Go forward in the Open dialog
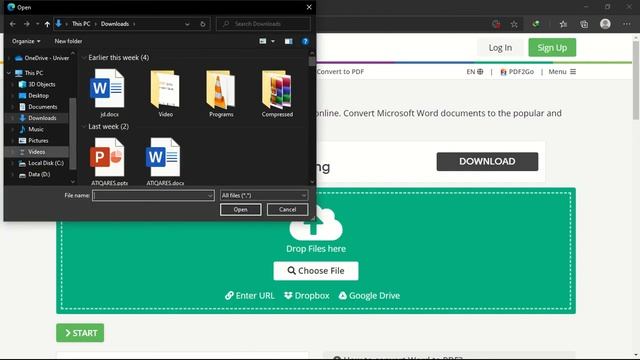The height and width of the screenshot is (360, 640). [27, 24]
